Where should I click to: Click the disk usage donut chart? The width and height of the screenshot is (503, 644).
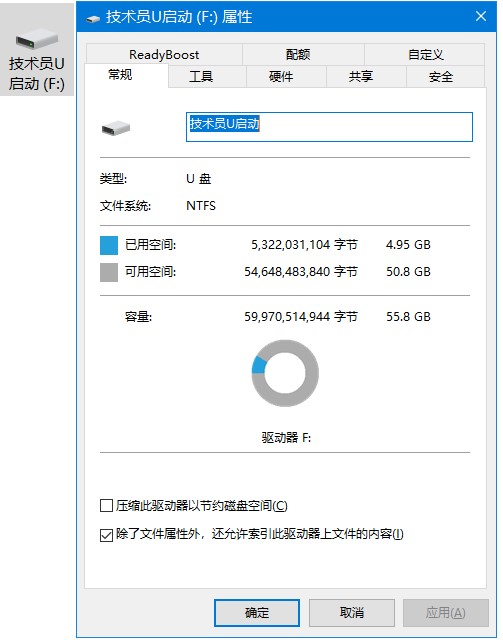285,373
